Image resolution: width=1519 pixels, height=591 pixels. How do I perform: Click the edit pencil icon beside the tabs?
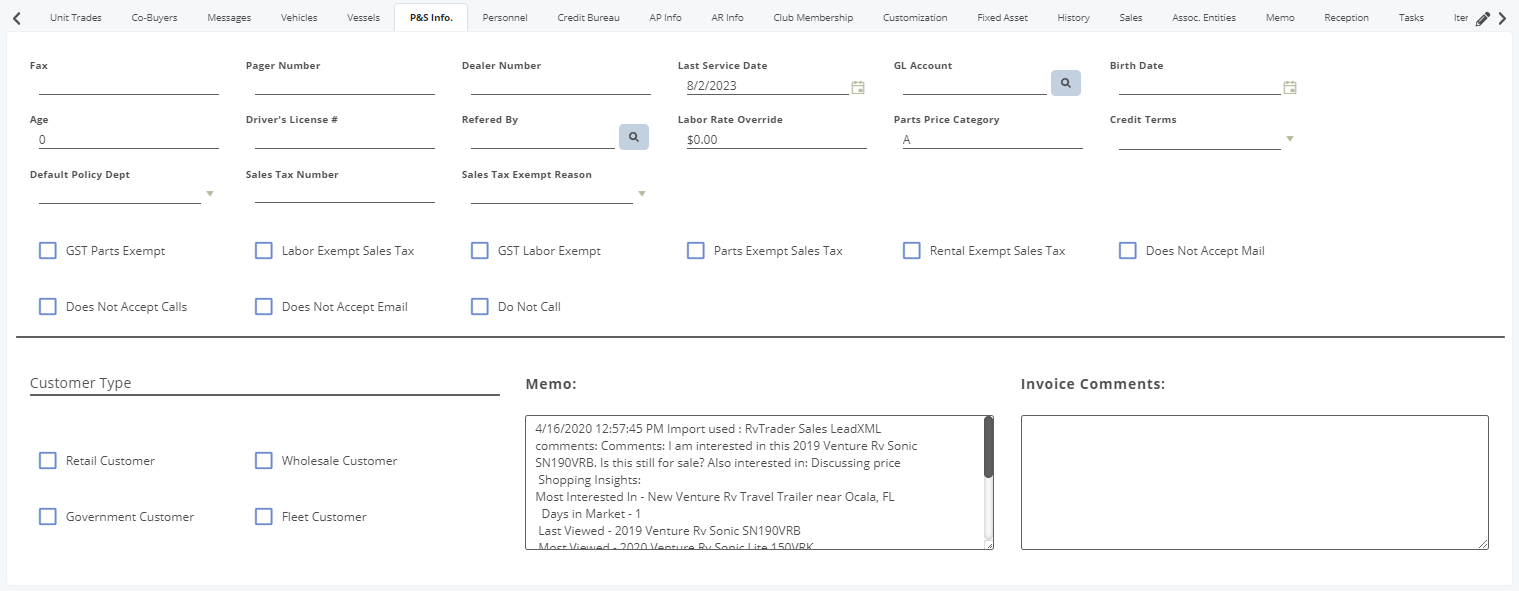(x=1482, y=17)
